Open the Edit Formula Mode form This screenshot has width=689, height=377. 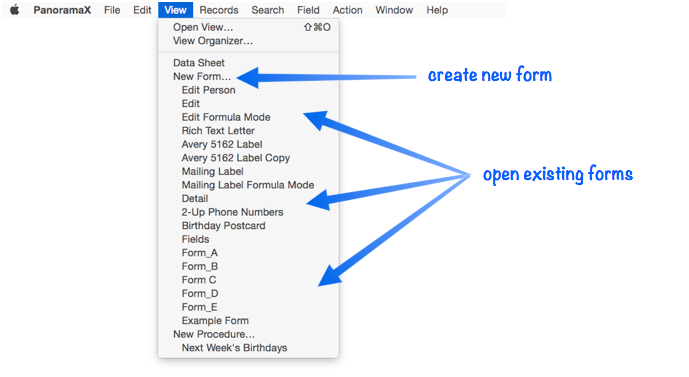pos(249,117)
